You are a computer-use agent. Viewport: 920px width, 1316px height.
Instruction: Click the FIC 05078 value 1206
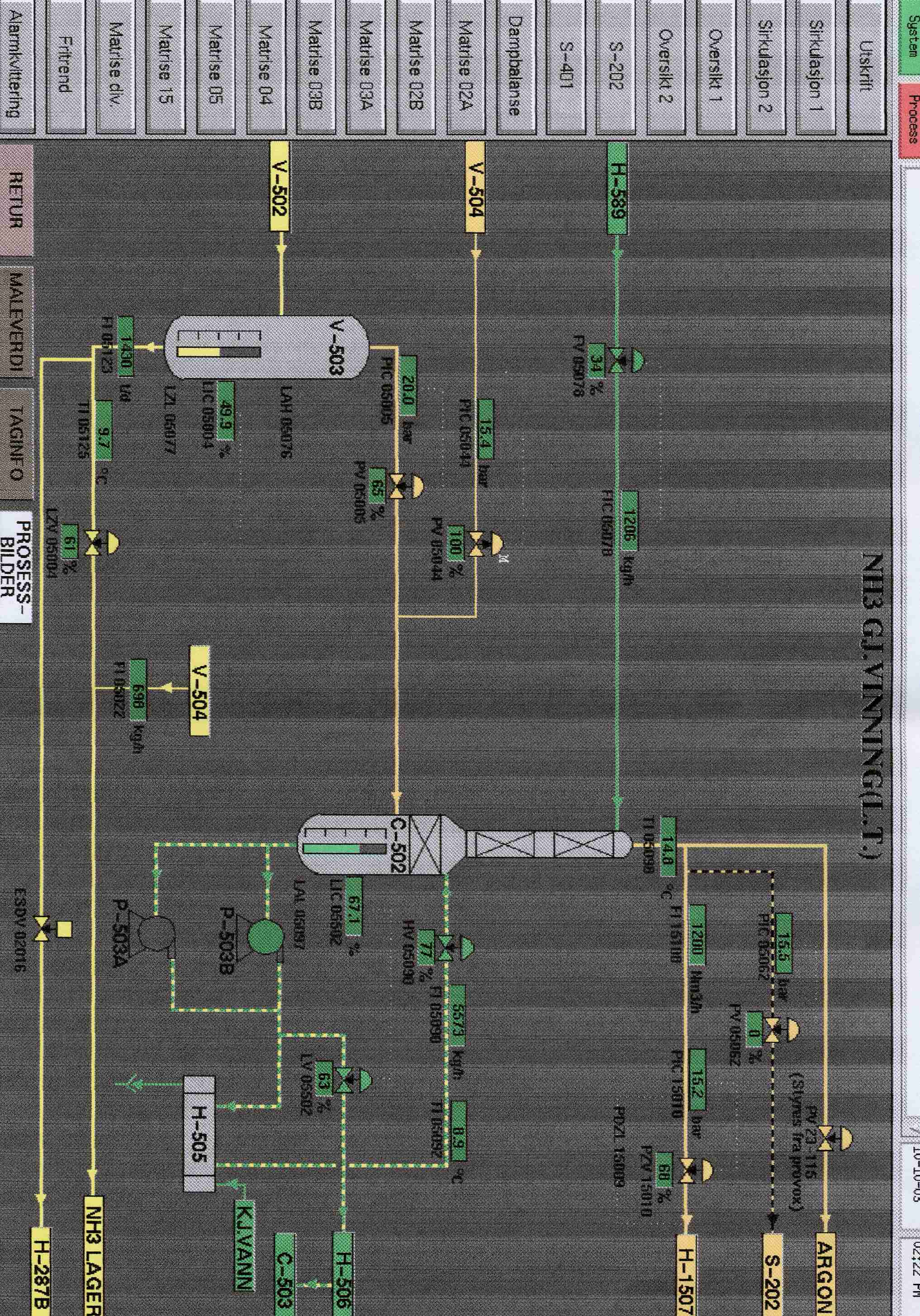[x=630, y=521]
